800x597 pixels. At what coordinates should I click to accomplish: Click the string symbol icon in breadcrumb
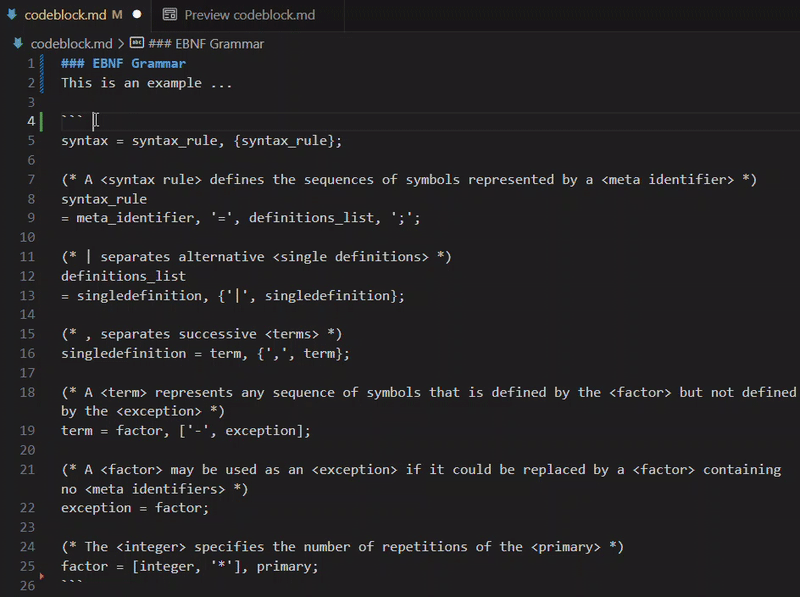[137, 43]
